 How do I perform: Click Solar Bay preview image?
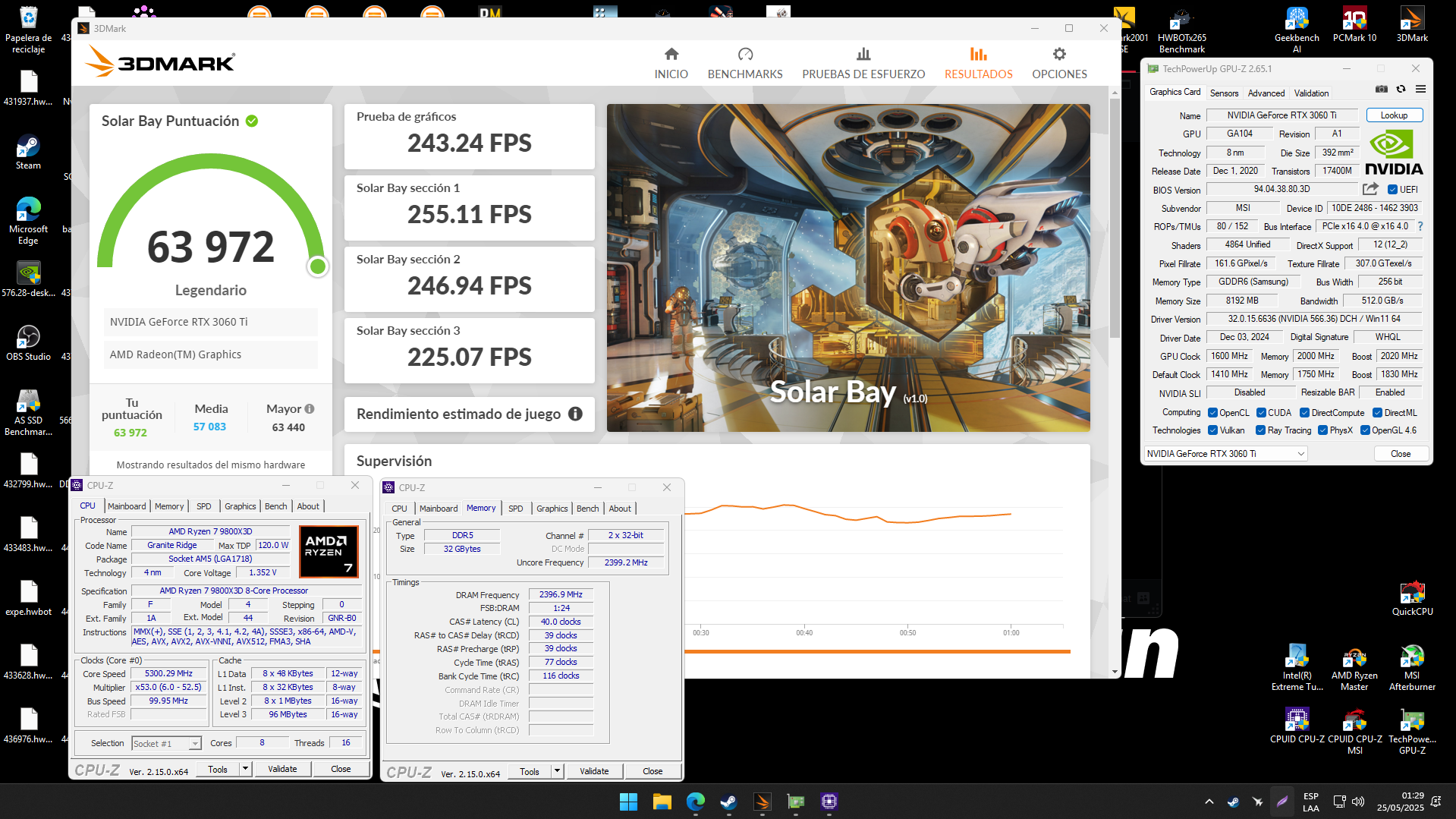848,268
